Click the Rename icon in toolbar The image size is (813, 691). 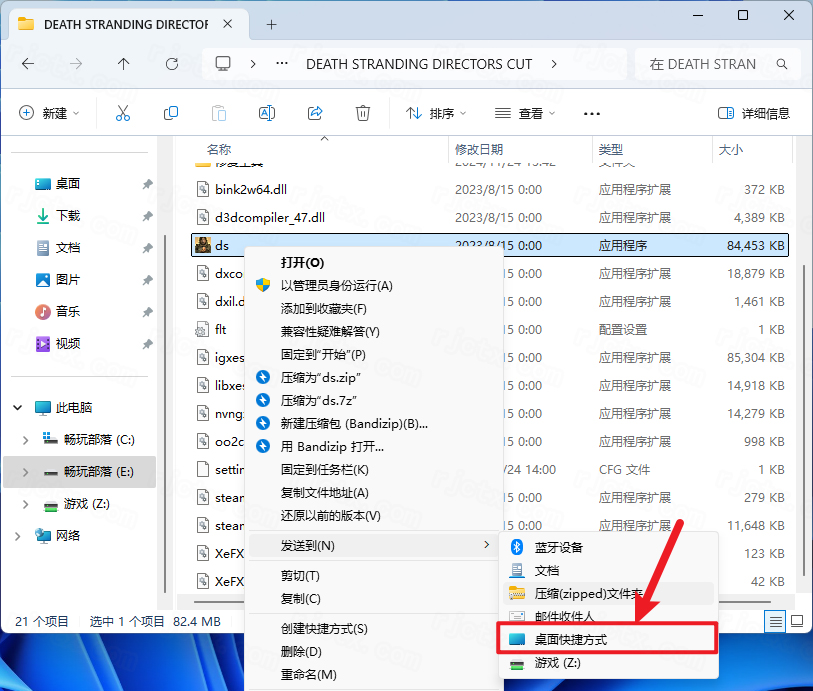[x=267, y=113]
